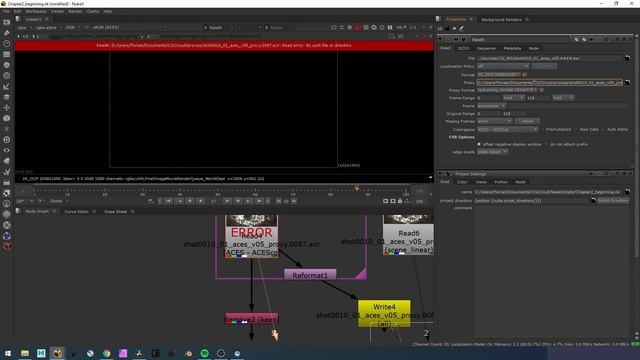Launch Chrome from the taskbar
Image resolution: width=640 pixels, height=360 pixels.
click(x=107, y=353)
